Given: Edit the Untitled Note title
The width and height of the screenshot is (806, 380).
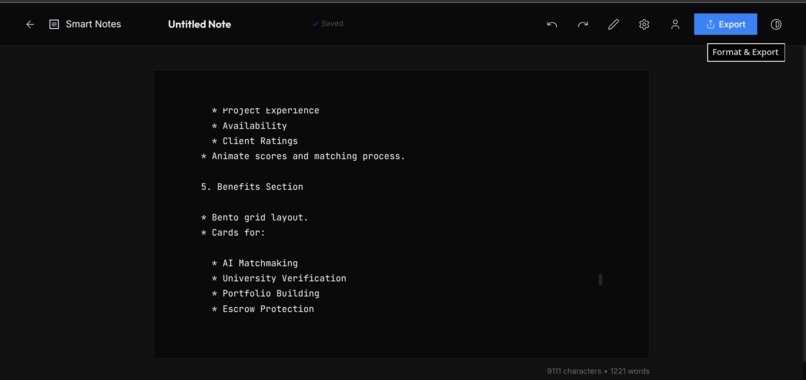Looking at the screenshot, I should point(199,24).
